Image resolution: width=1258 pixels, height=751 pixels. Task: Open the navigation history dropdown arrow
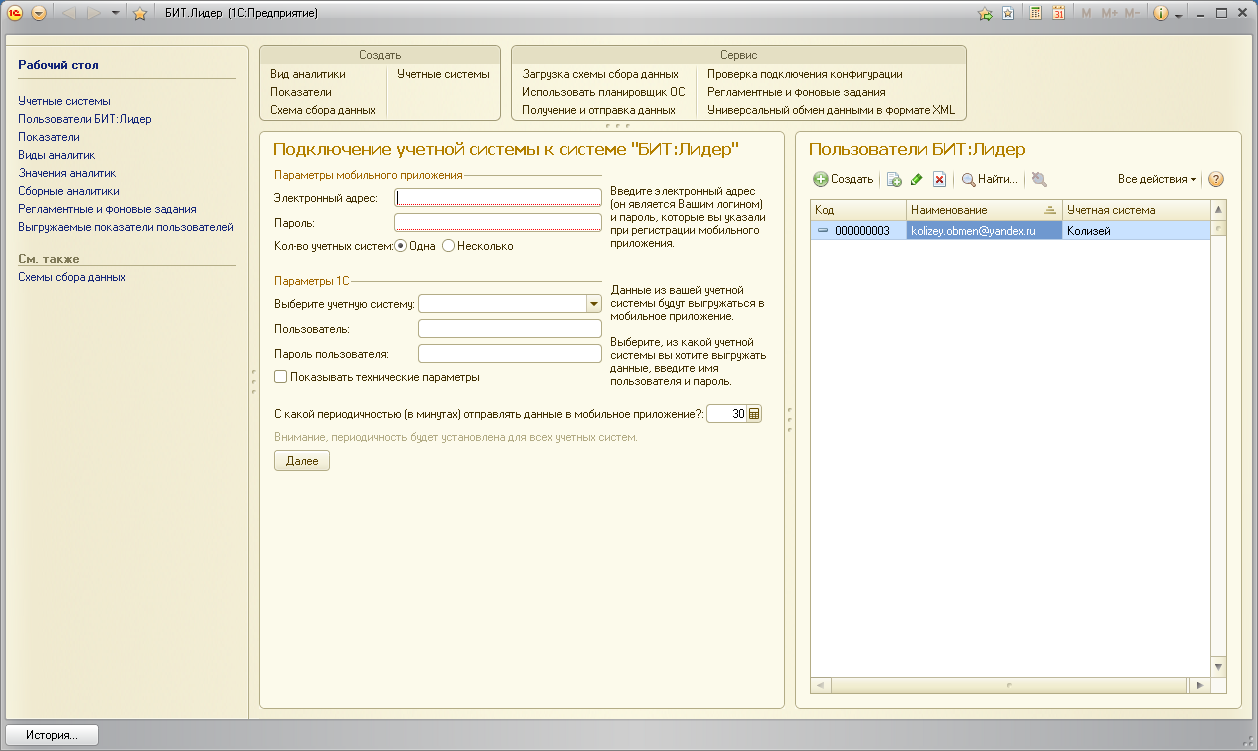tap(115, 13)
